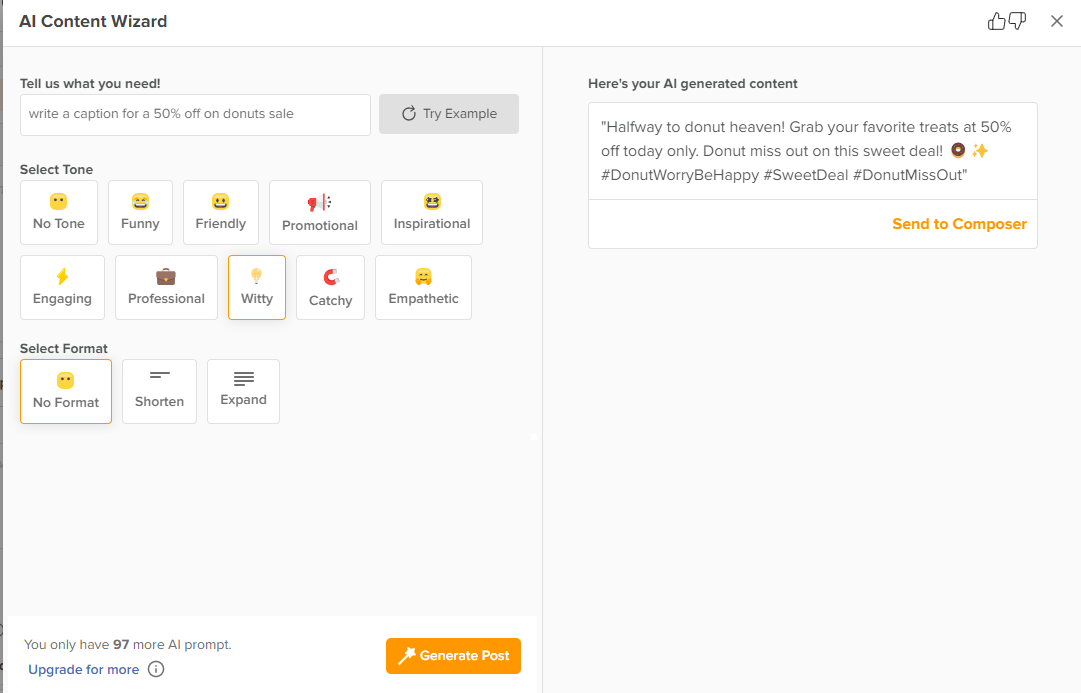This screenshot has height=693, width=1081.
Task: Give thumbs down on generated content
Action: pyautogui.click(x=1015, y=21)
